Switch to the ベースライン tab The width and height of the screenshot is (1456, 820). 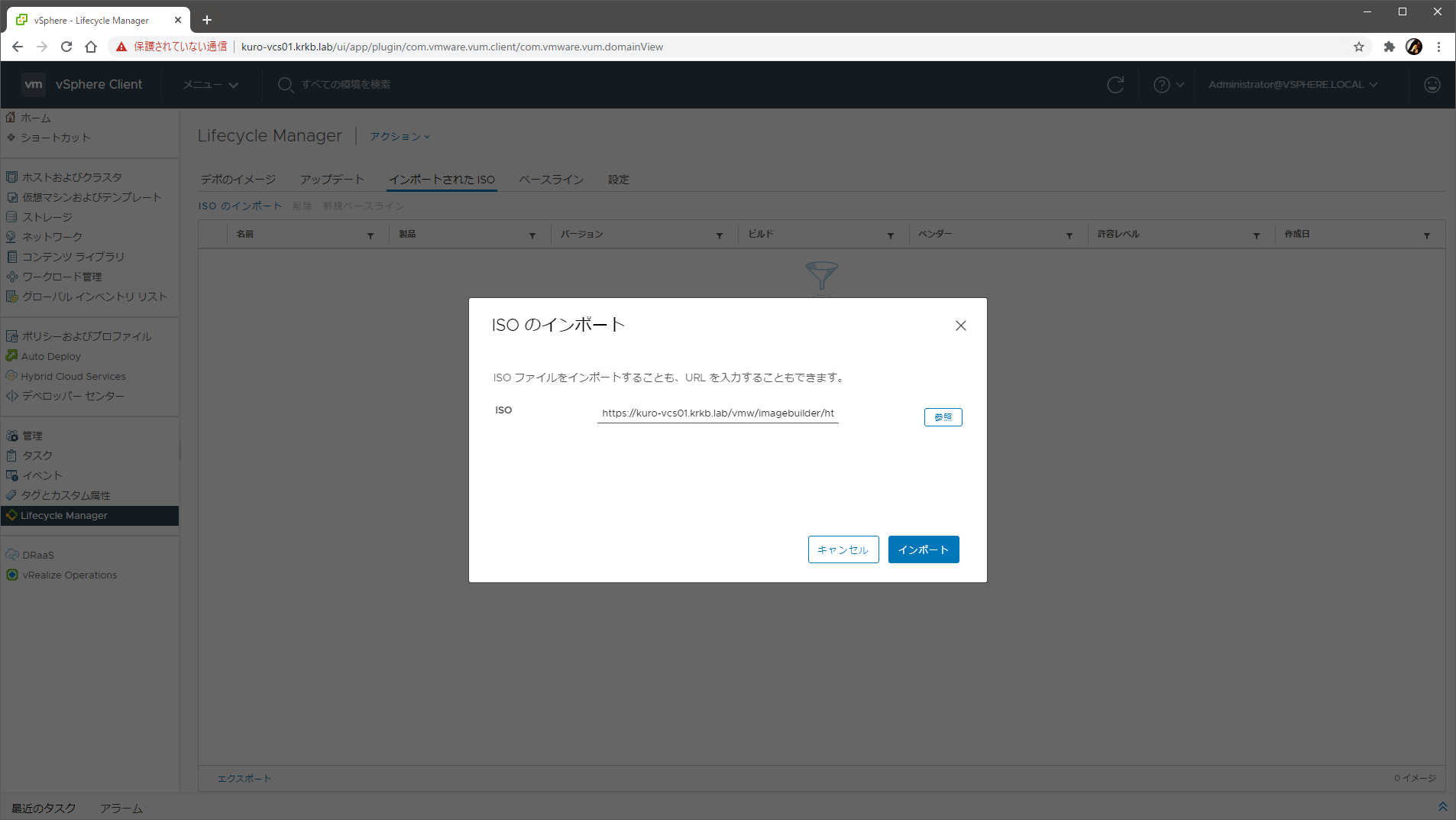pos(551,180)
